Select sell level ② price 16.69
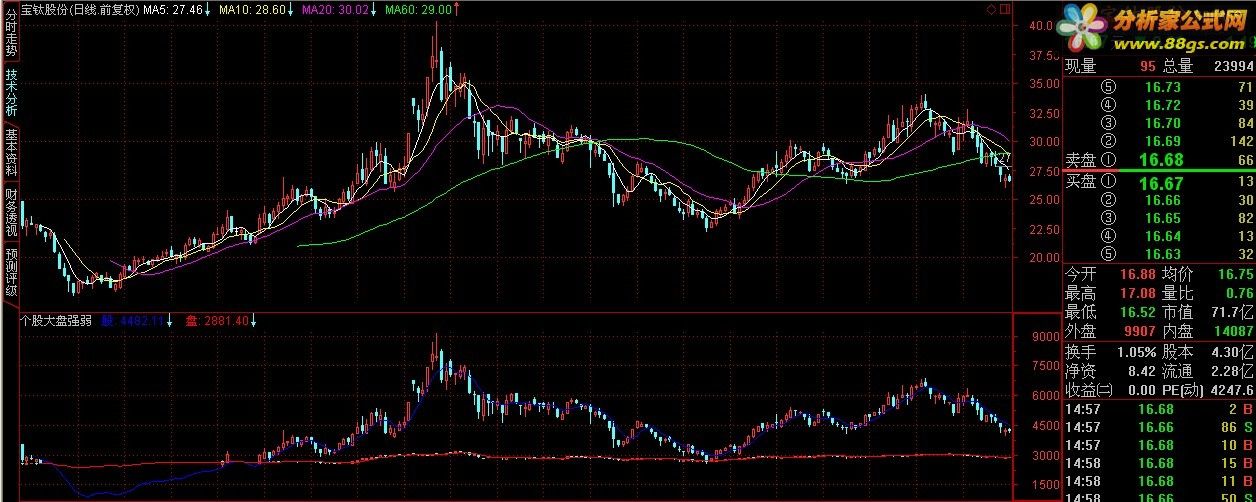Image resolution: width=1256 pixels, height=502 pixels. pos(1162,141)
